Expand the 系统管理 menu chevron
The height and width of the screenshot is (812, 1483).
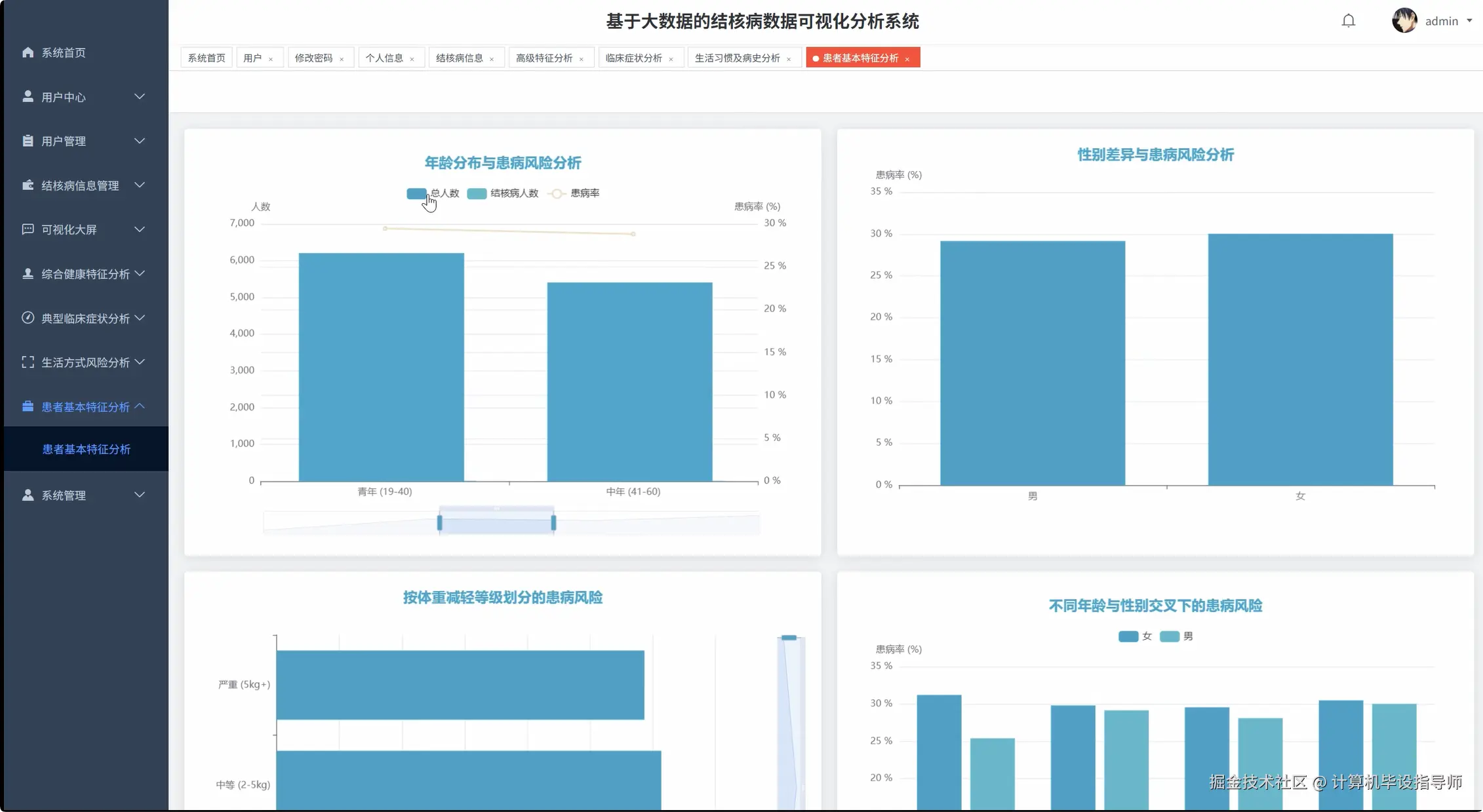point(140,495)
